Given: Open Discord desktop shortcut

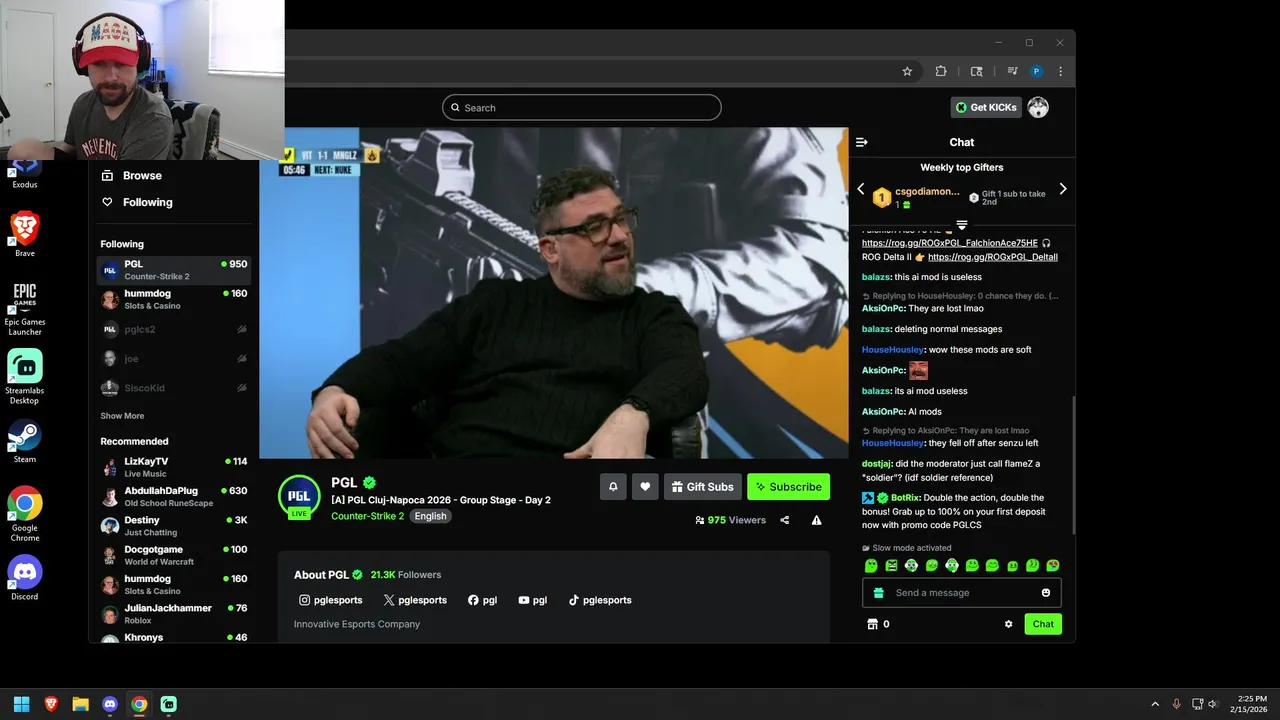Looking at the screenshot, I should click(25, 578).
